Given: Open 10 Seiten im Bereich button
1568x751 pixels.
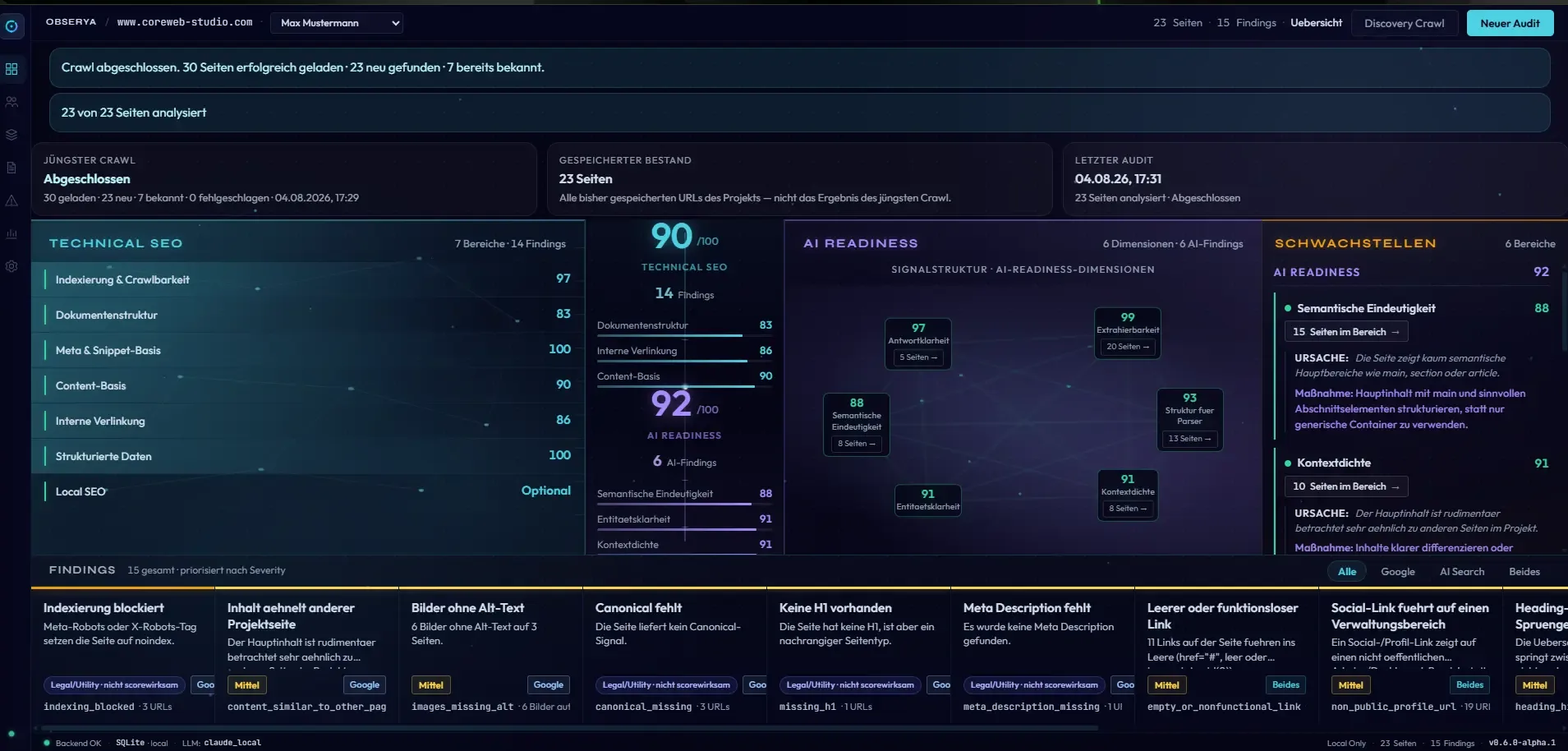Looking at the screenshot, I should coord(1346,486).
